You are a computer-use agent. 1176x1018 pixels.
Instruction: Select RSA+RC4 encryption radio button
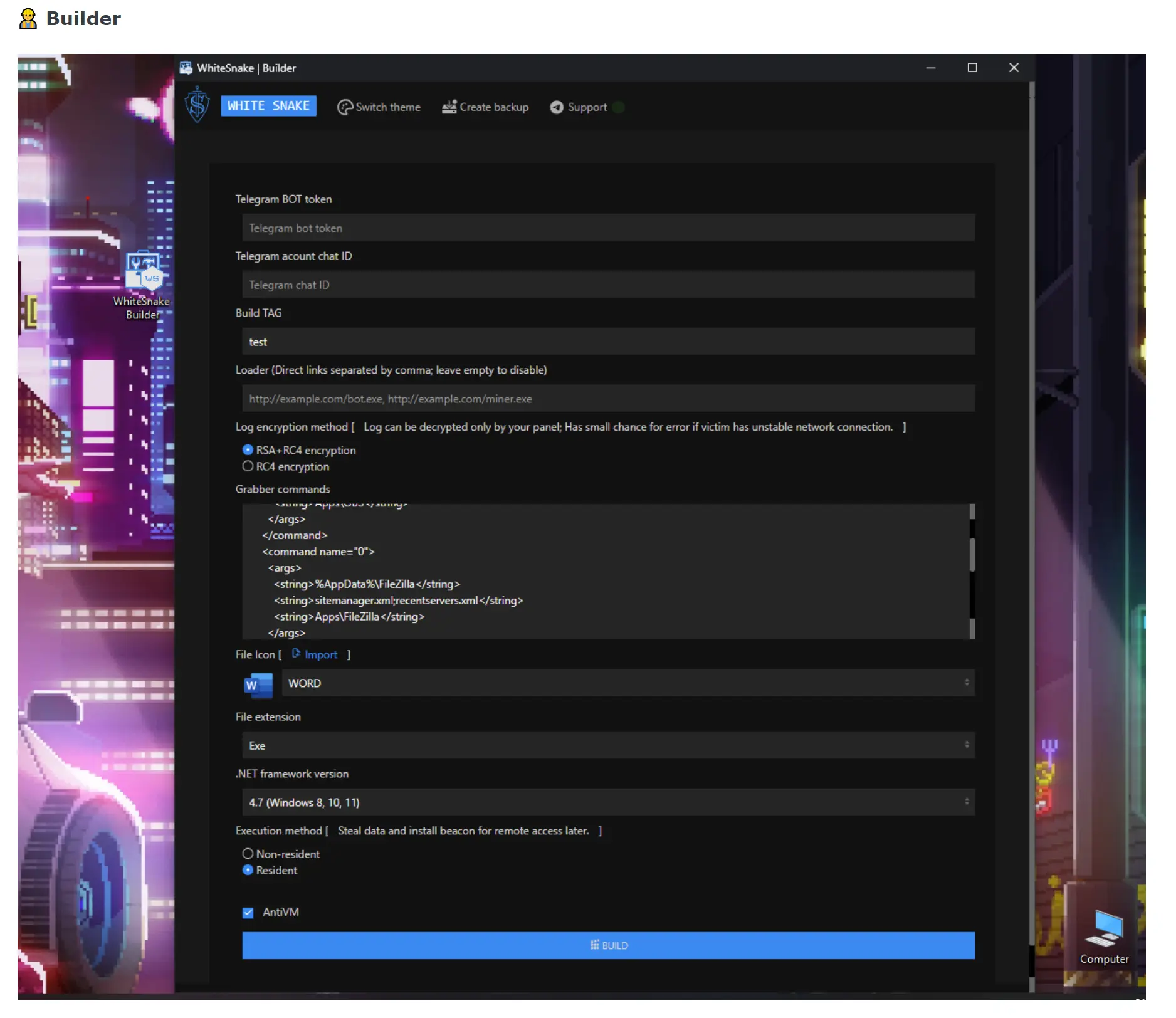click(248, 450)
